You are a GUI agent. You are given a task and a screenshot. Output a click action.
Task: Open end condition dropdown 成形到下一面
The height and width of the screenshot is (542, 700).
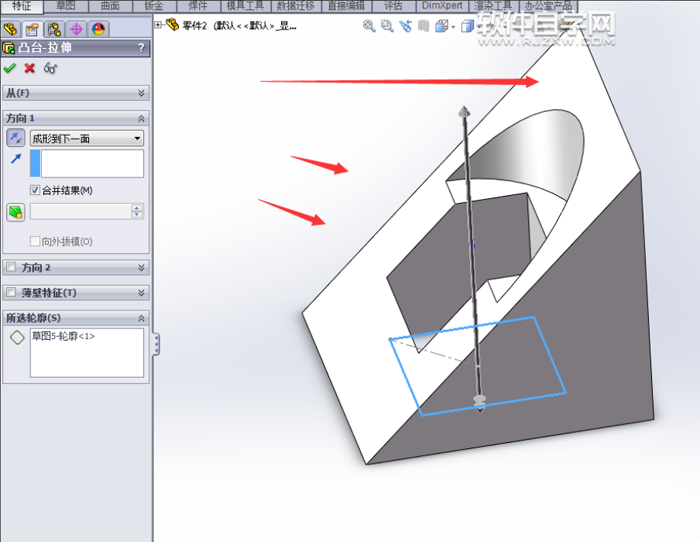click(87, 138)
